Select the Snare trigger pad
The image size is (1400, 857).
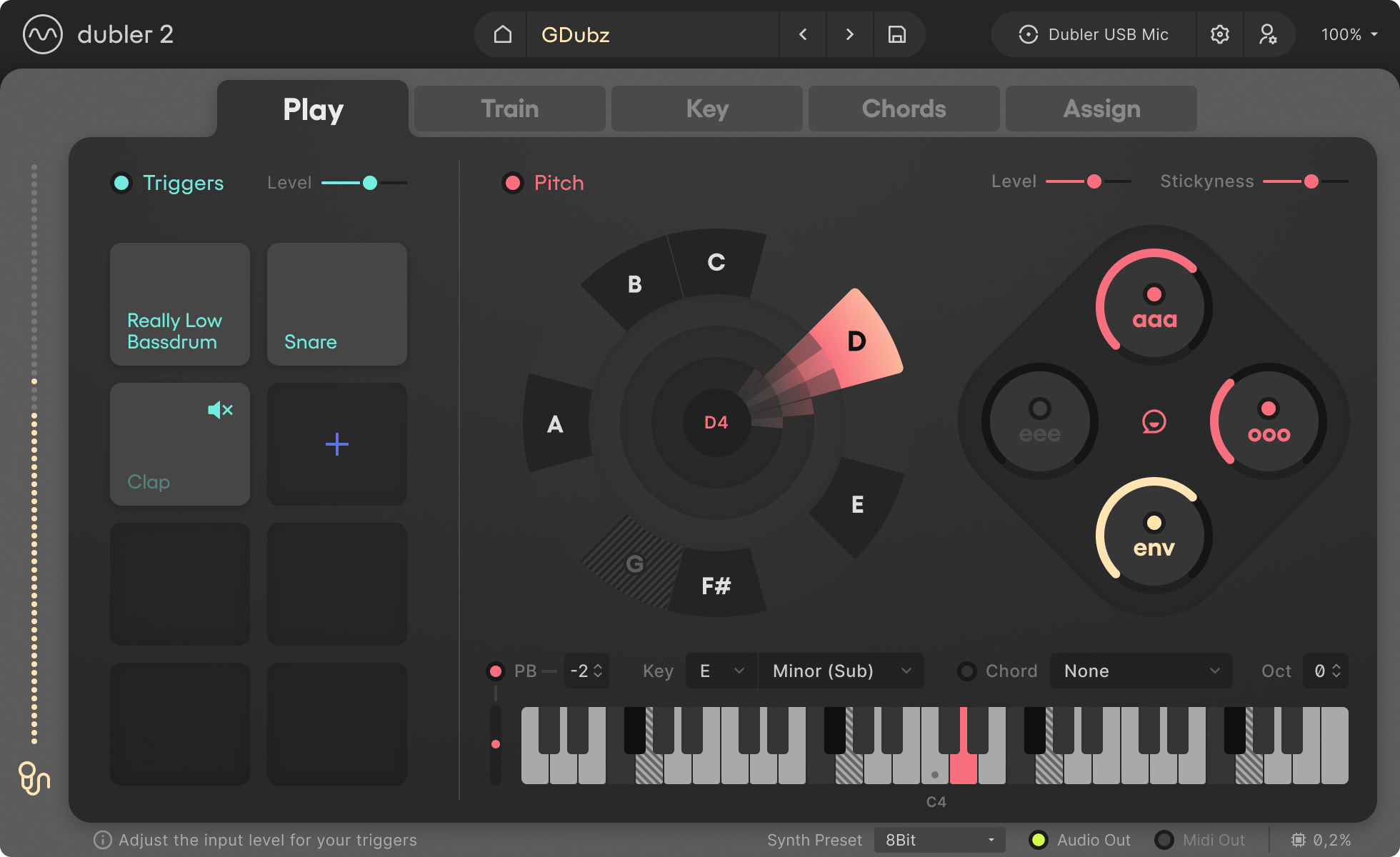pyautogui.click(x=336, y=304)
